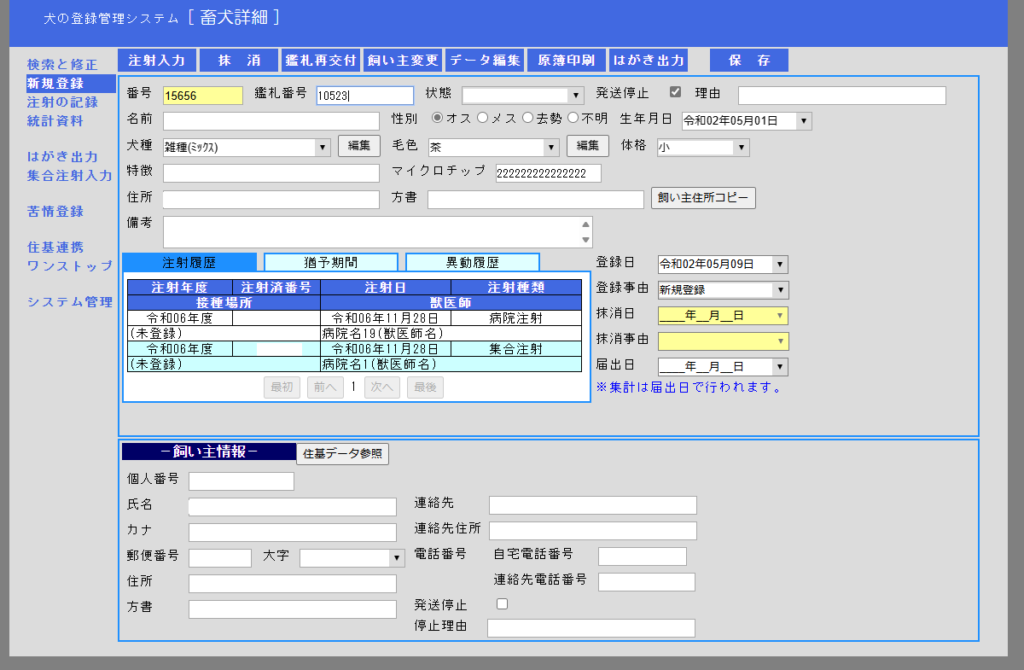Toggle the owner's 発送停止 checkbox
Viewport: 1024px width, 670px height.
pyautogui.click(x=502, y=604)
